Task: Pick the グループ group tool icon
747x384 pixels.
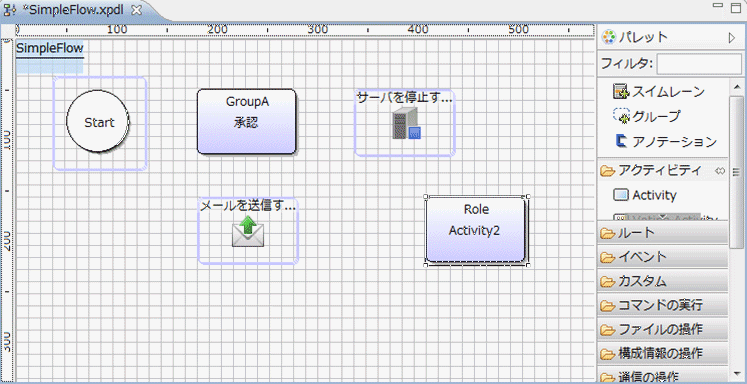Action: (621, 116)
